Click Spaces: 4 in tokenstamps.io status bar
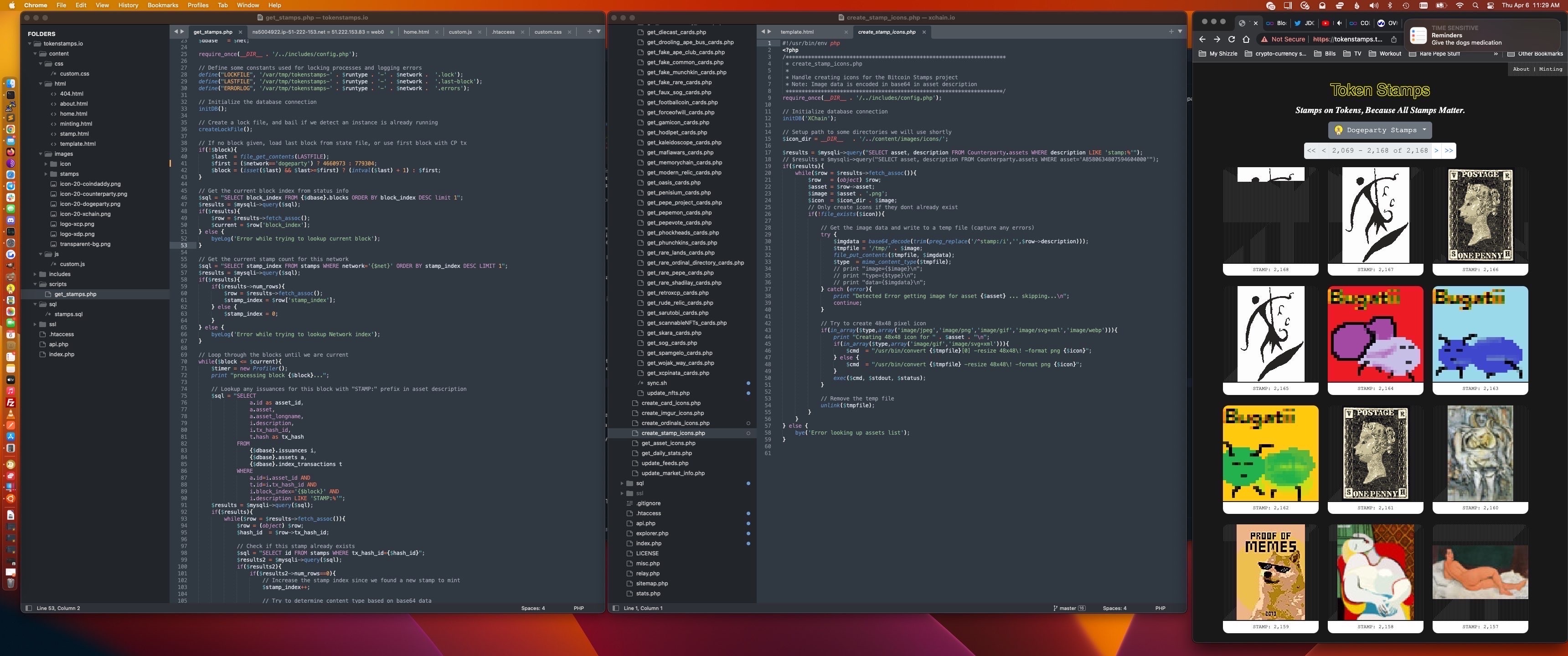The width and height of the screenshot is (1568, 656). tap(532, 608)
